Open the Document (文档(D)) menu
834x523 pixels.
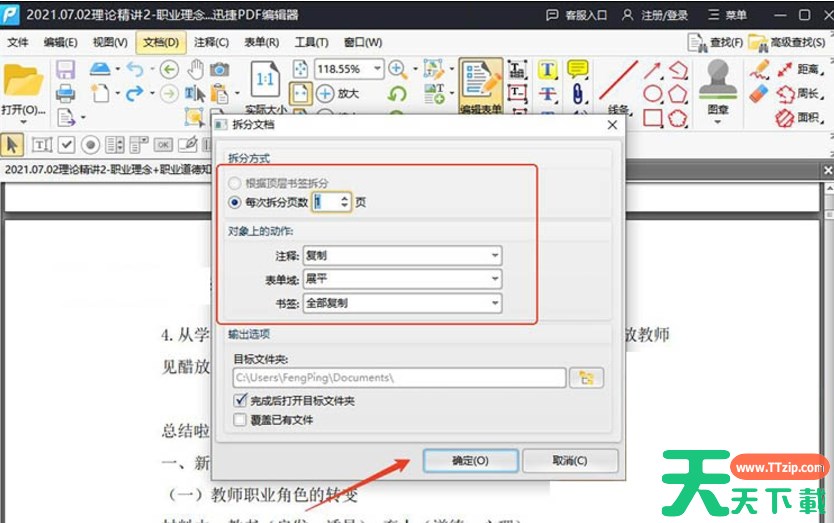[161, 43]
